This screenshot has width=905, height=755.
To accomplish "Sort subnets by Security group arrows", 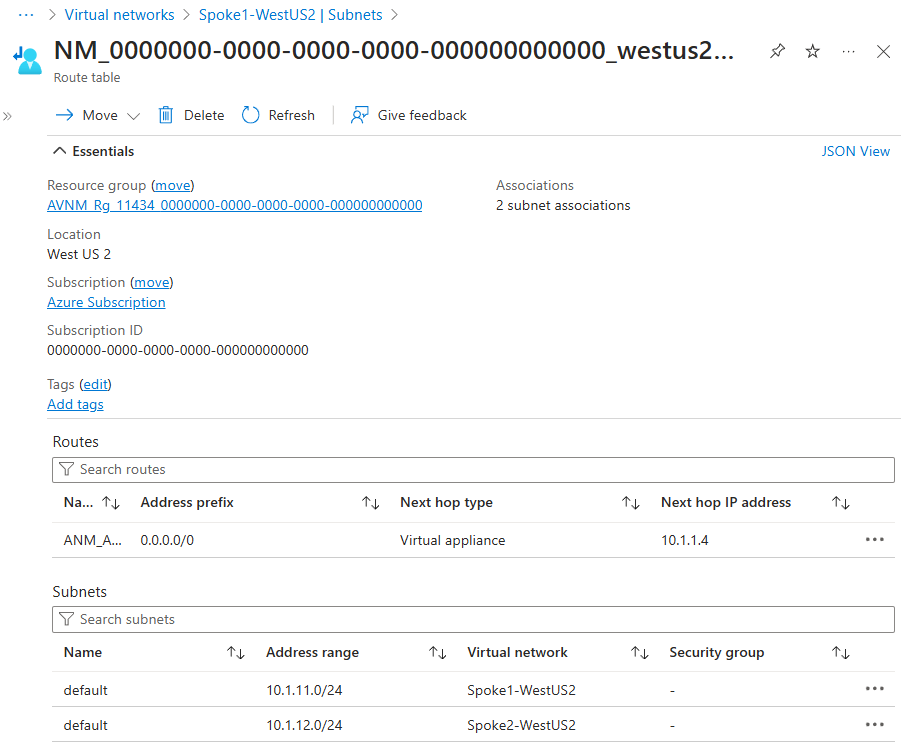I will pos(841,653).
